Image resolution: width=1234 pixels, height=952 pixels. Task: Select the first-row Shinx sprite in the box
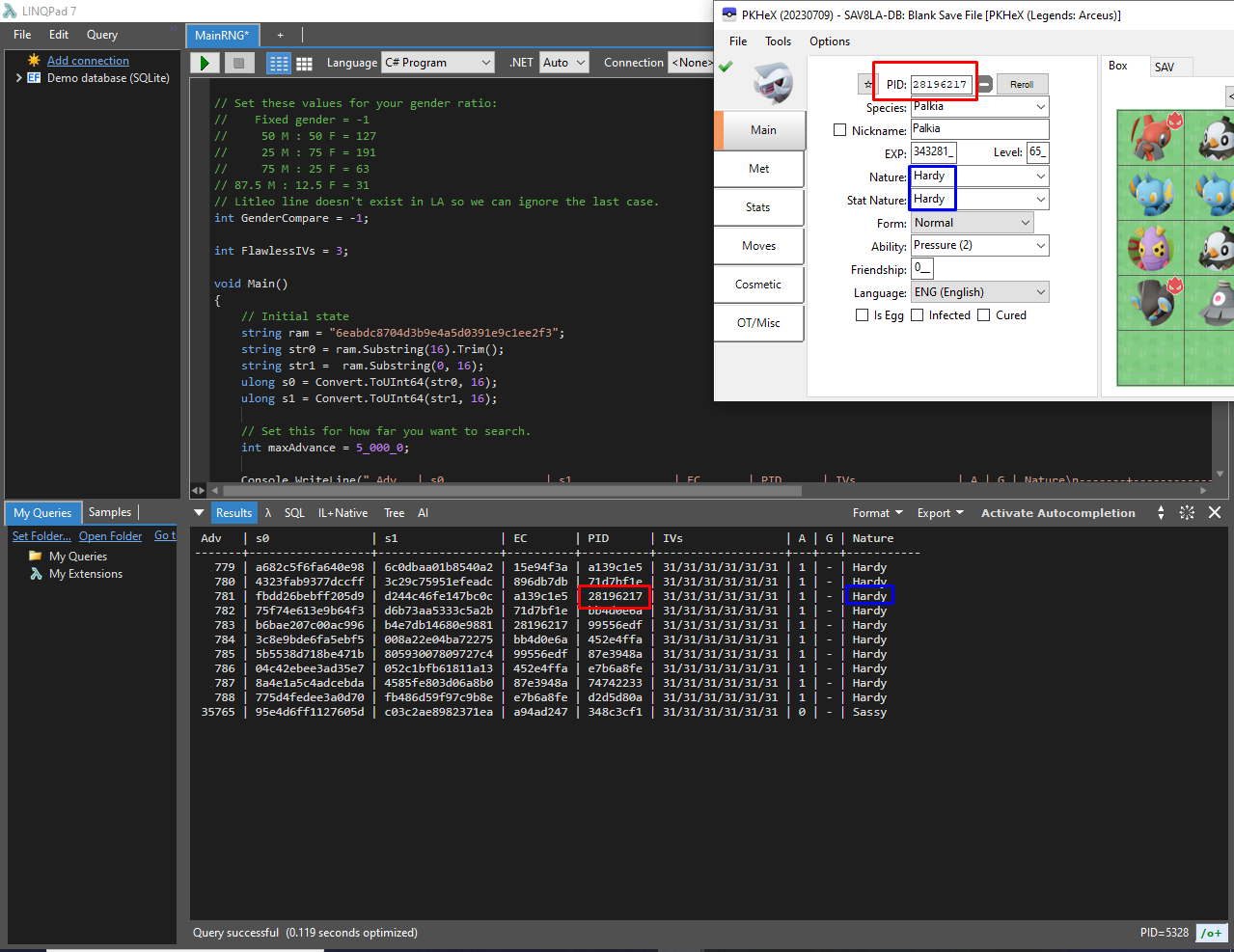coord(1150,193)
